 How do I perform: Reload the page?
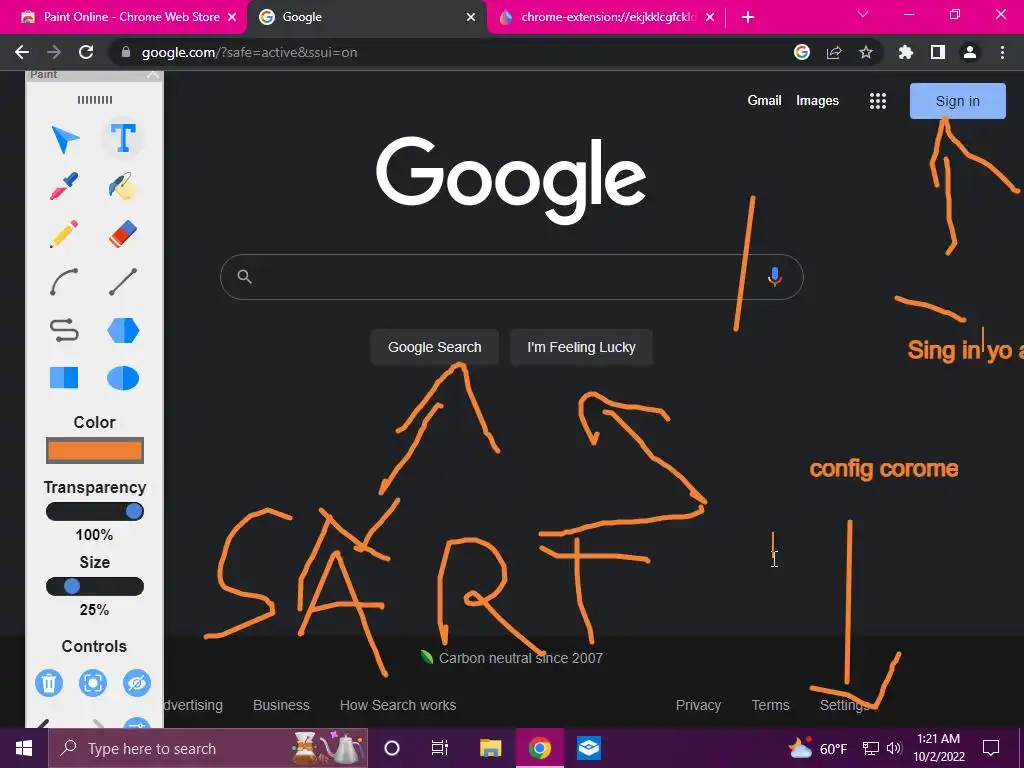86,52
